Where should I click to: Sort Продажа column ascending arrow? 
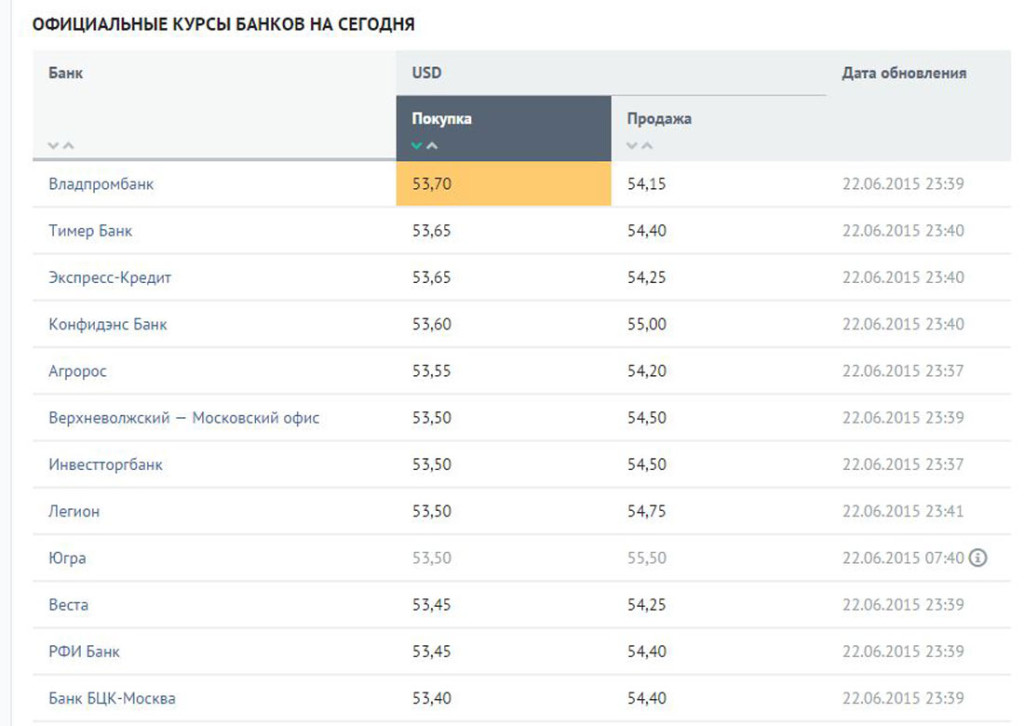pos(647,146)
